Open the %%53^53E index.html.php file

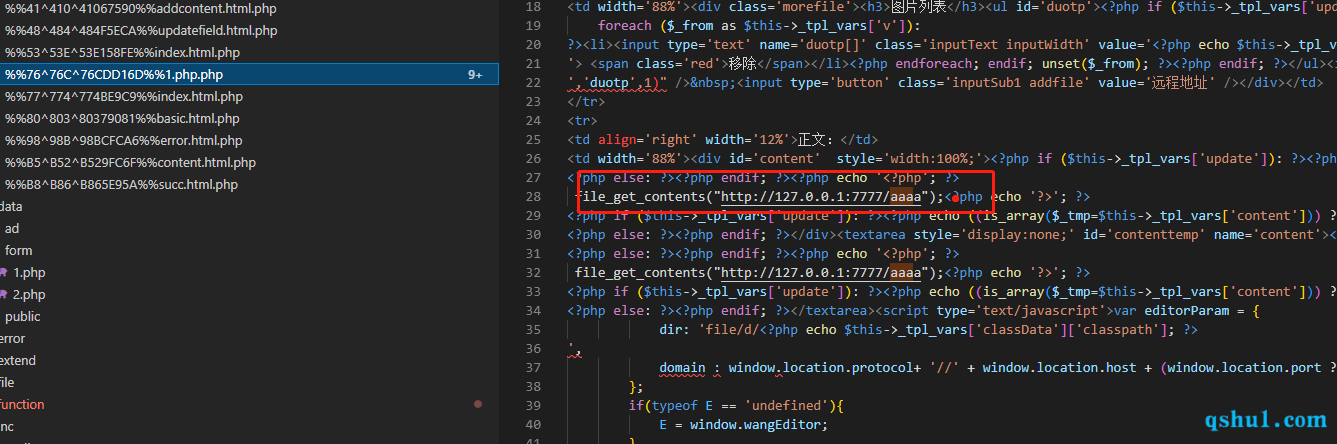pos(122,52)
